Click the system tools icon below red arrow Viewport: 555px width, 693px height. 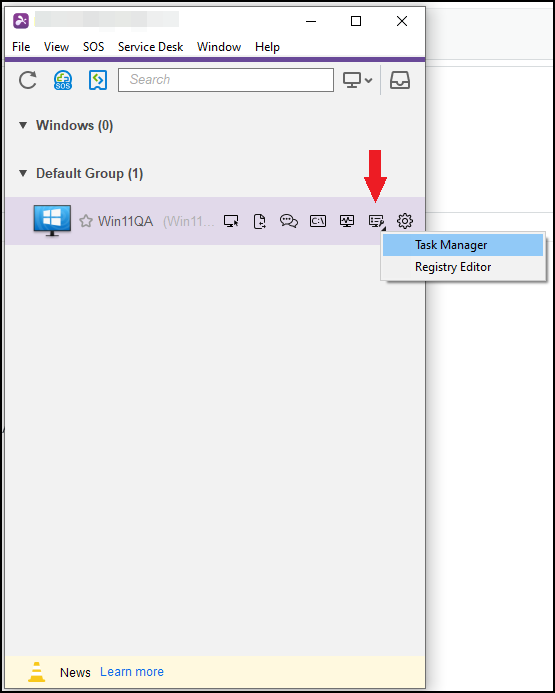pyautogui.click(x=376, y=221)
